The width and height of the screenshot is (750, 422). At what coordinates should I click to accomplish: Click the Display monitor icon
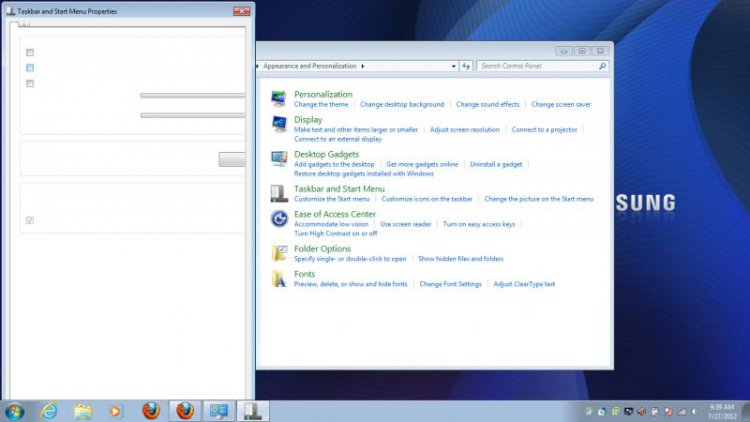(x=278, y=124)
